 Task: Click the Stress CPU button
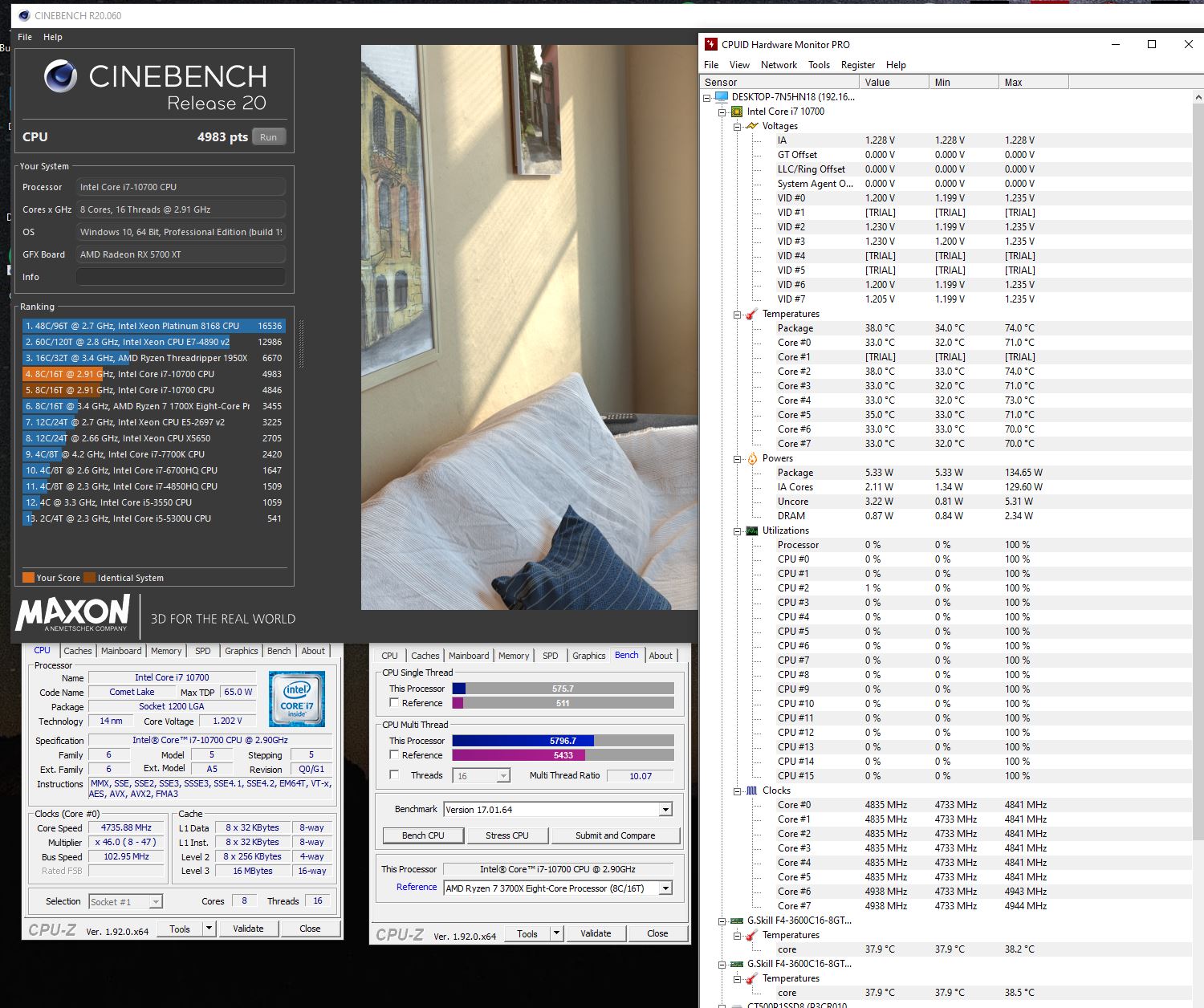point(507,835)
